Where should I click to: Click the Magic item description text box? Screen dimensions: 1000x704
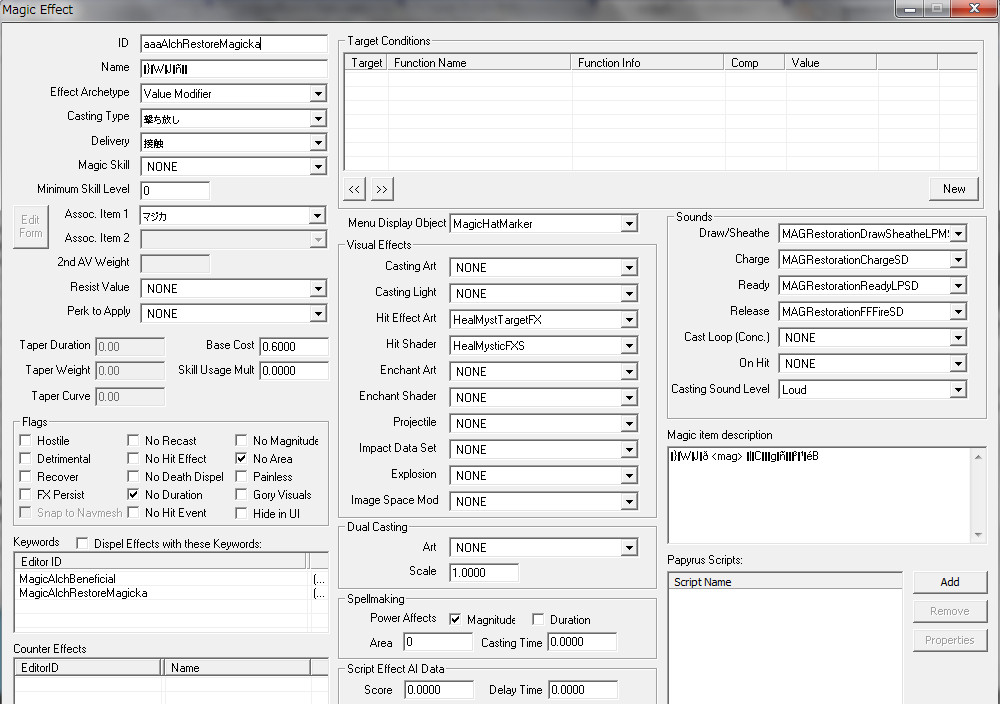[x=827, y=495]
